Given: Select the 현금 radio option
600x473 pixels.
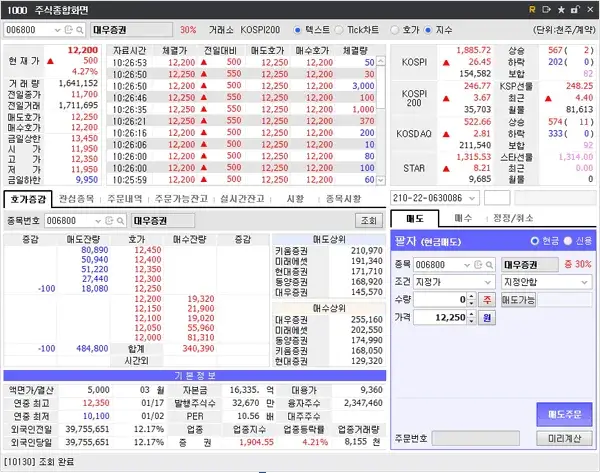Looking at the screenshot, I should 535,241.
